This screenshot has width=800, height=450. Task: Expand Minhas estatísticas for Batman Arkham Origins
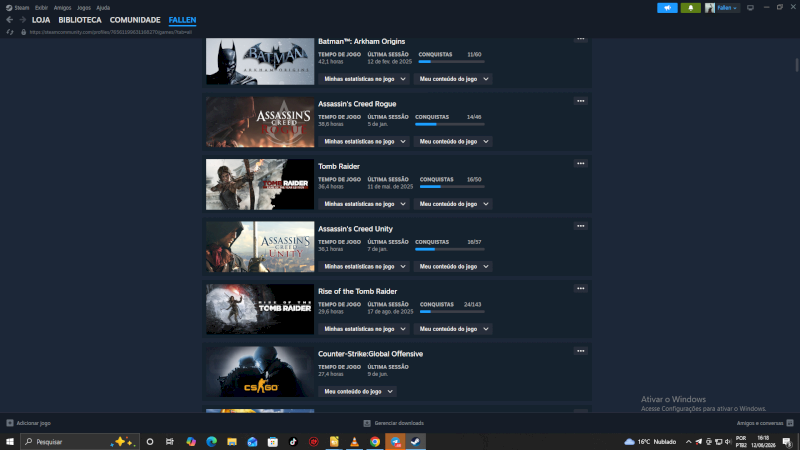pos(364,79)
